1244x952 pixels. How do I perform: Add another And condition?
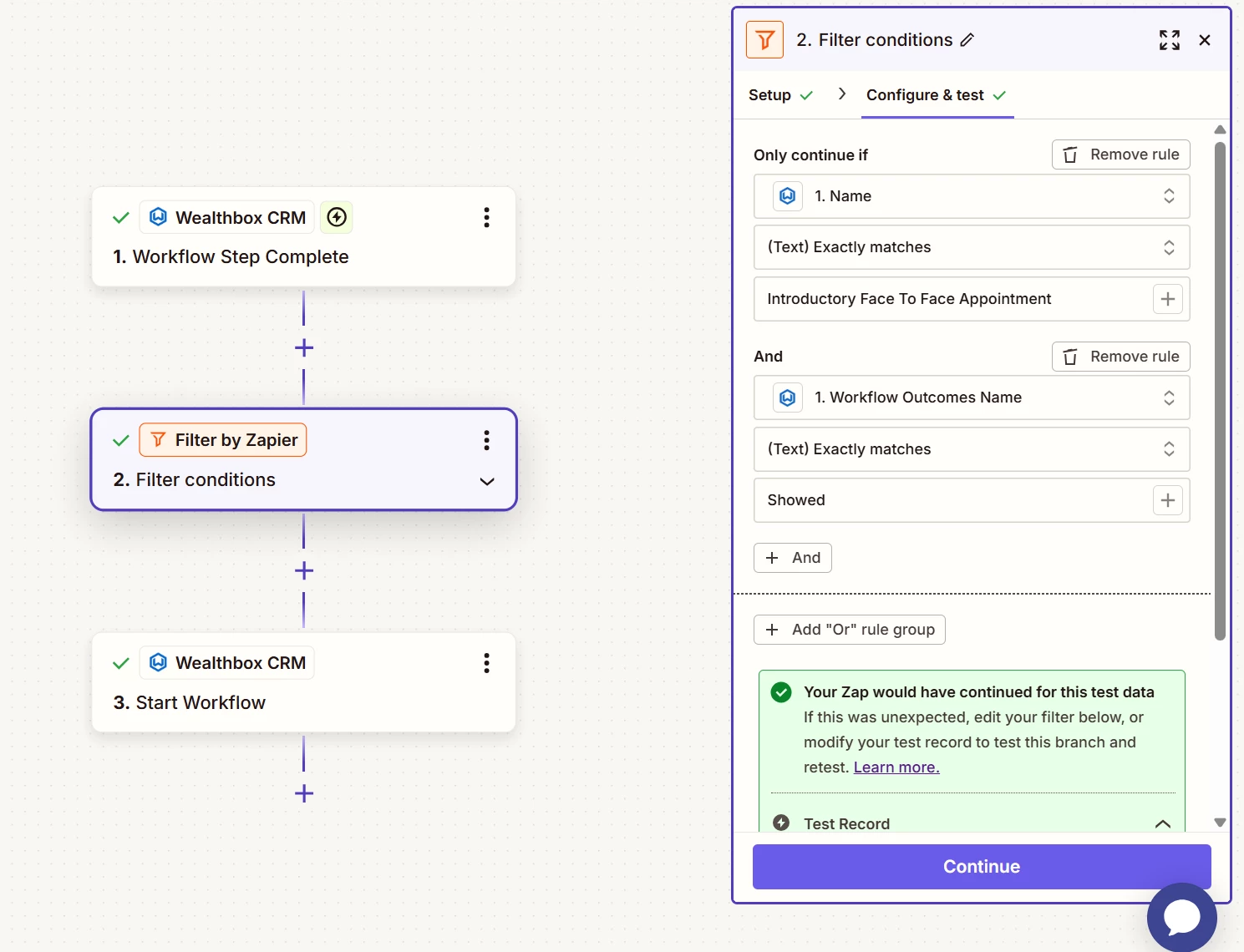pos(793,558)
